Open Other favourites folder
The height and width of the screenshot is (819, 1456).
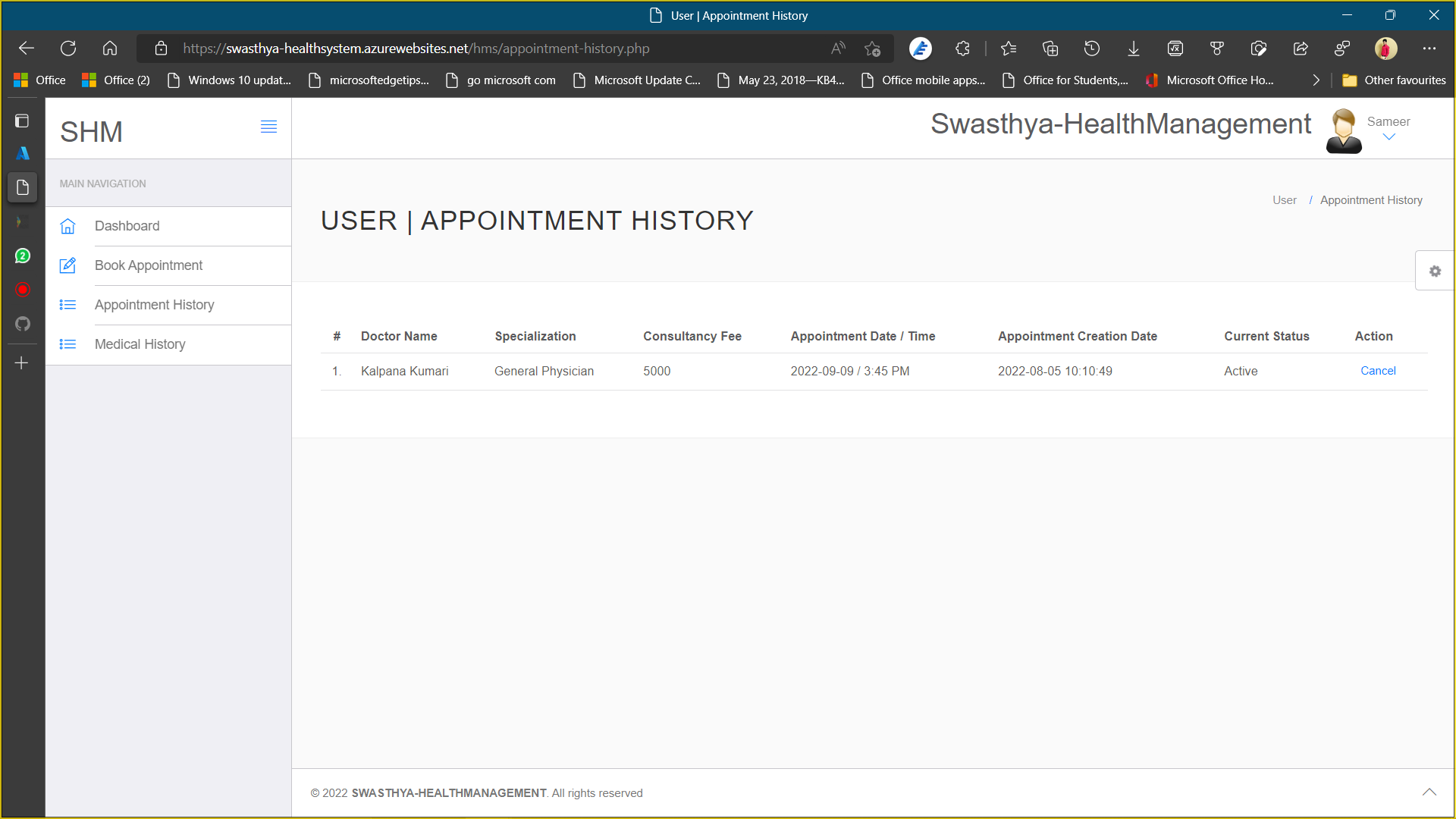point(1394,80)
